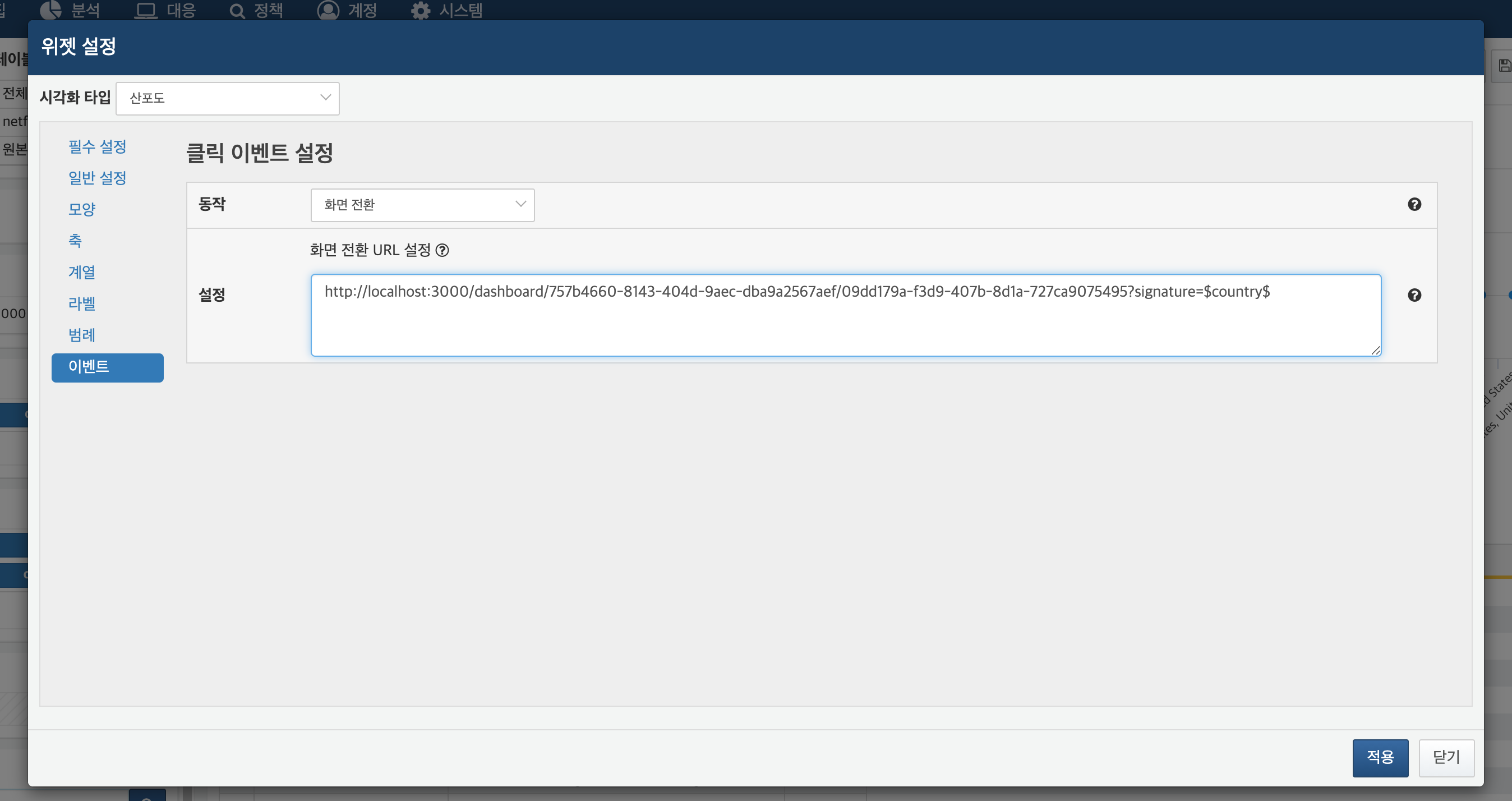Click the 클릭 이벤트 설정 heading

pyautogui.click(x=260, y=153)
